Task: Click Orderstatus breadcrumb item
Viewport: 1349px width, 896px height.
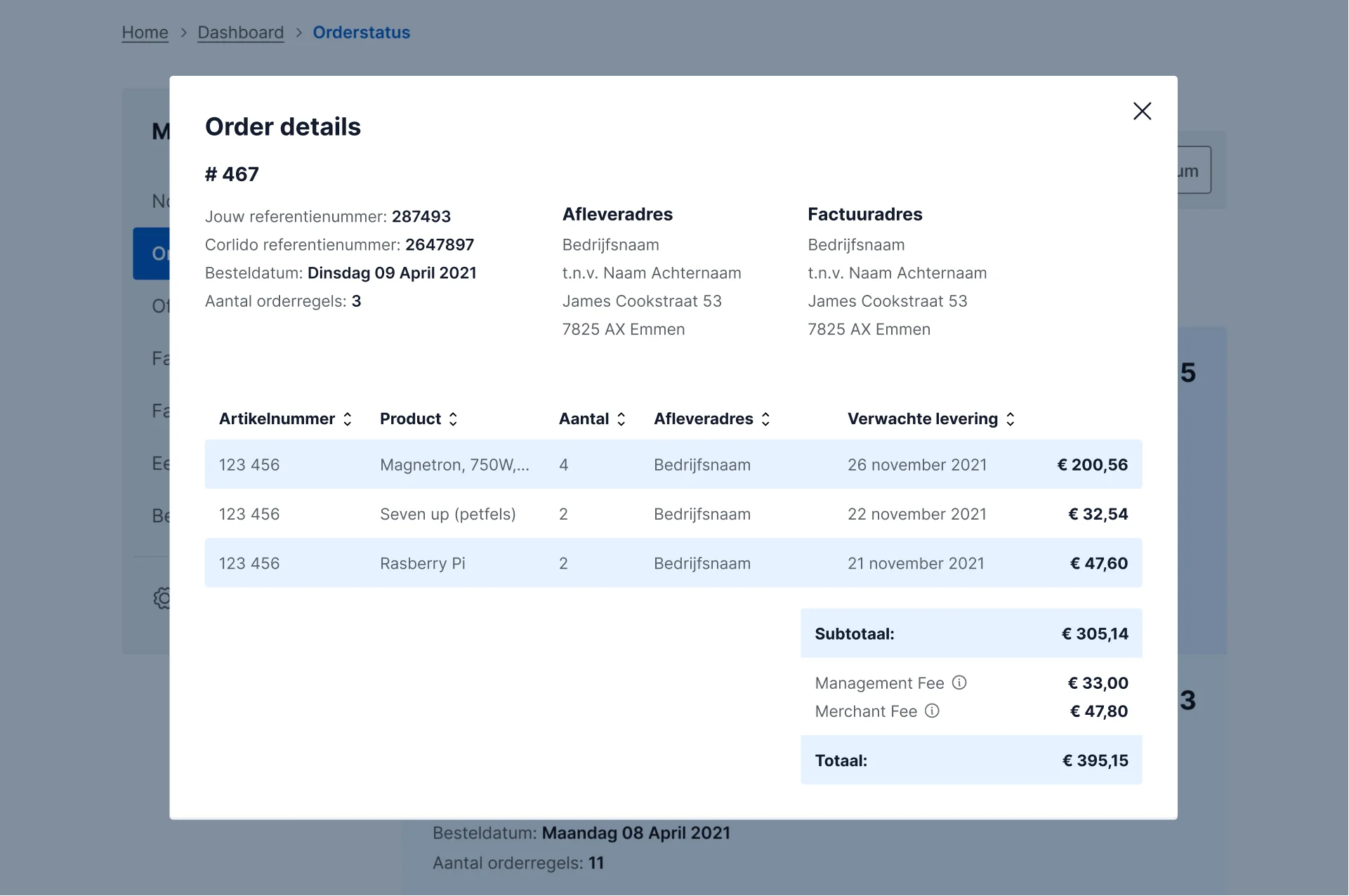Action: coord(361,32)
